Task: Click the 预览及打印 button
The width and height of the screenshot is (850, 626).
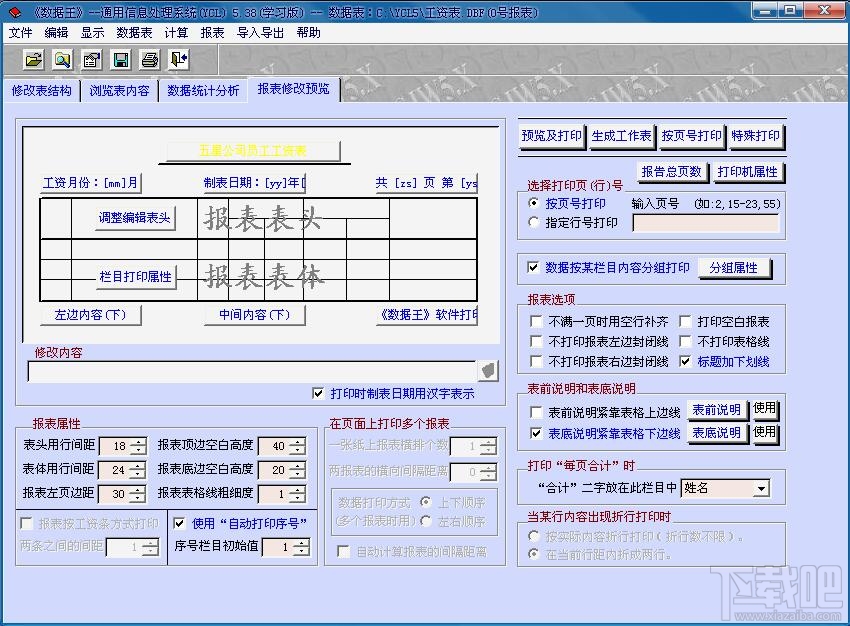Action: click(551, 136)
